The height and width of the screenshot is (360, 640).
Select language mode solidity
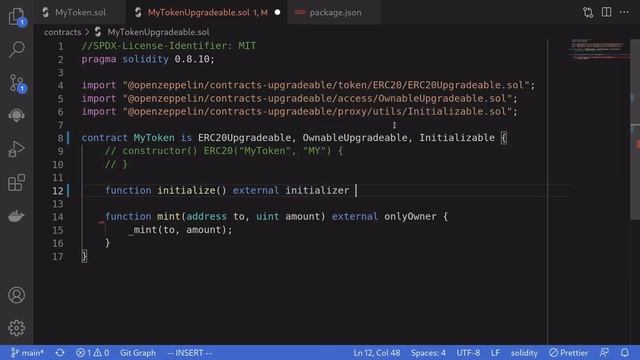click(524, 353)
